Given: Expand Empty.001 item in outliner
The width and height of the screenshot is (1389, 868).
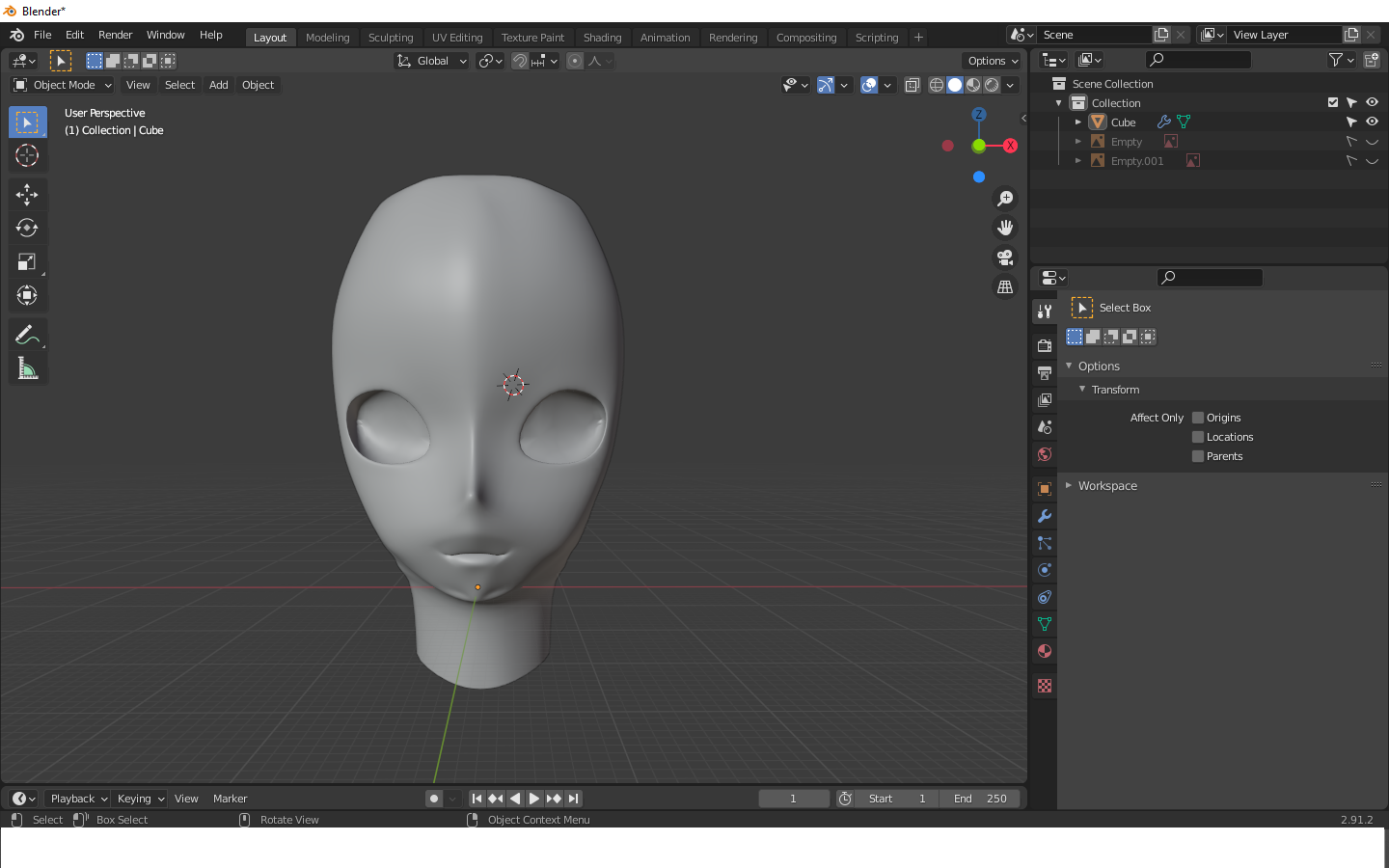Looking at the screenshot, I should pyautogui.click(x=1078, y=161).
